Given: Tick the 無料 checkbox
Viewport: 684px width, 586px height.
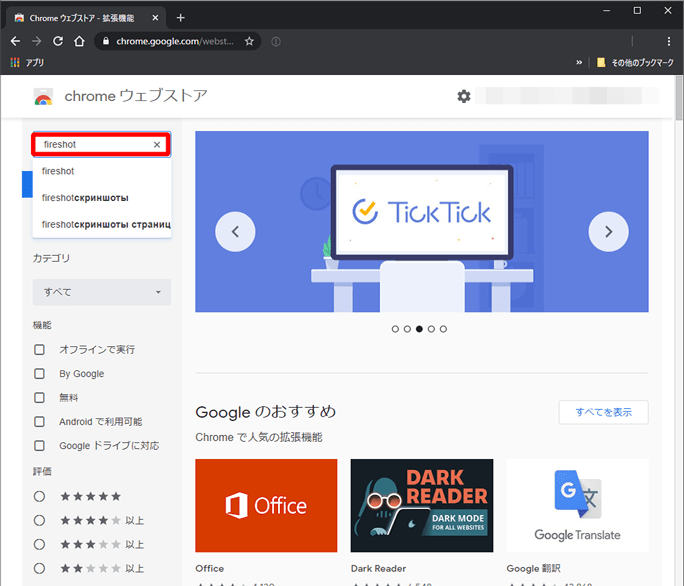Looking at the screenshot, I should pos(39,398).
